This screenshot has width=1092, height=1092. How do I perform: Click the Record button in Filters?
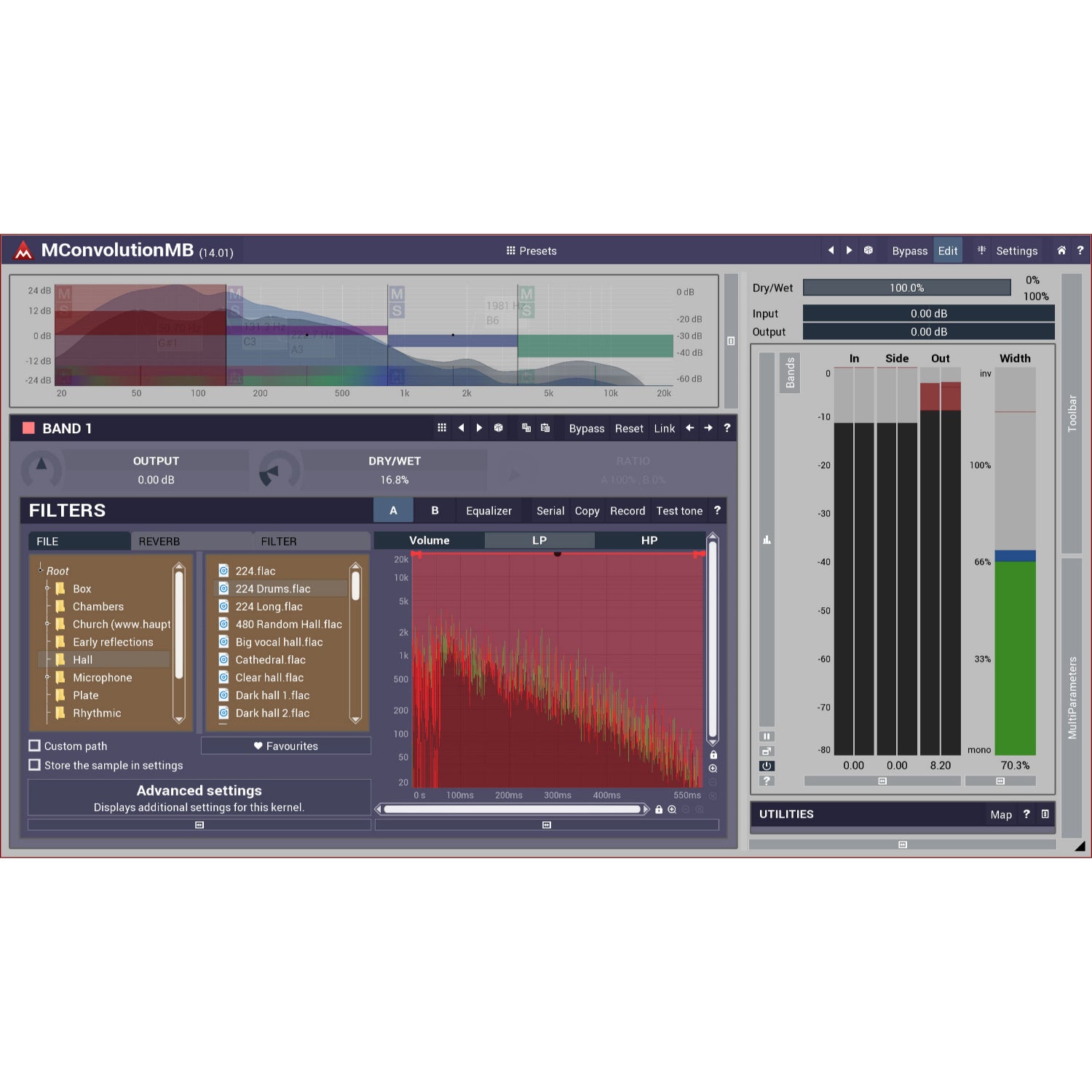[628, 510]
